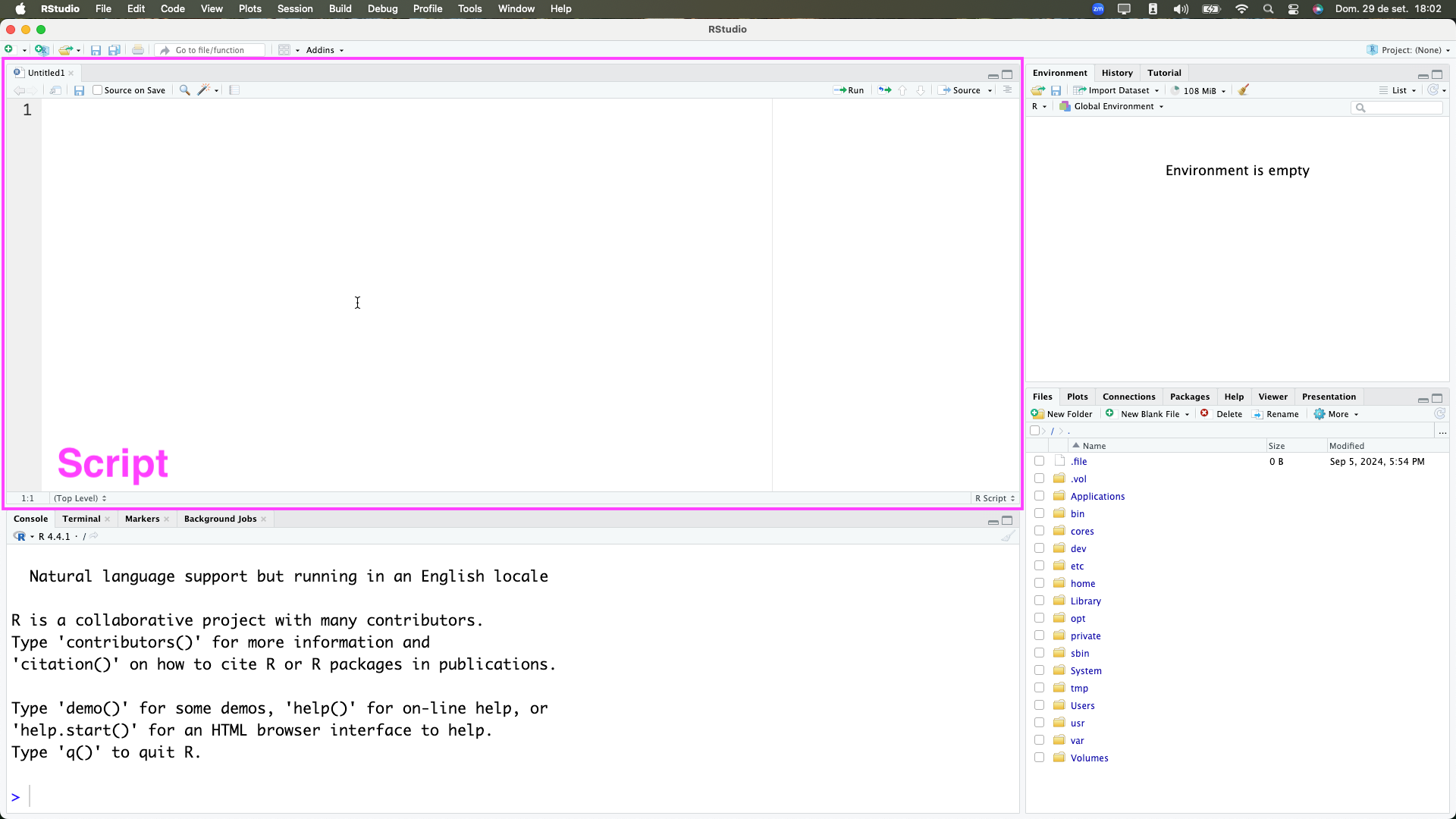Show the script in a new window
The height and width of the screenshot is (819, 1456).
[x=55, y=90]
